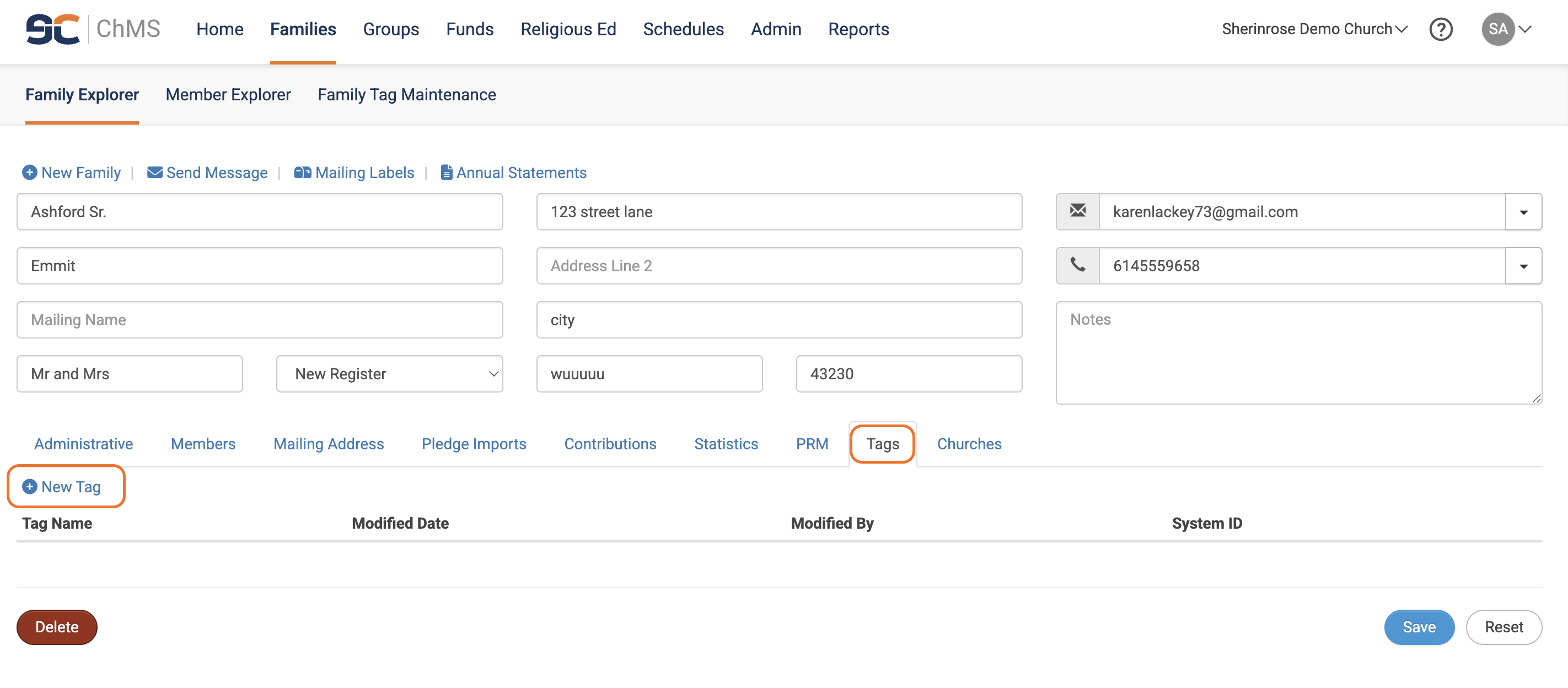Click the SA user avatar
This screenshot has width=1568, height=688.
pyautogui.click(x=1497, y=29)
